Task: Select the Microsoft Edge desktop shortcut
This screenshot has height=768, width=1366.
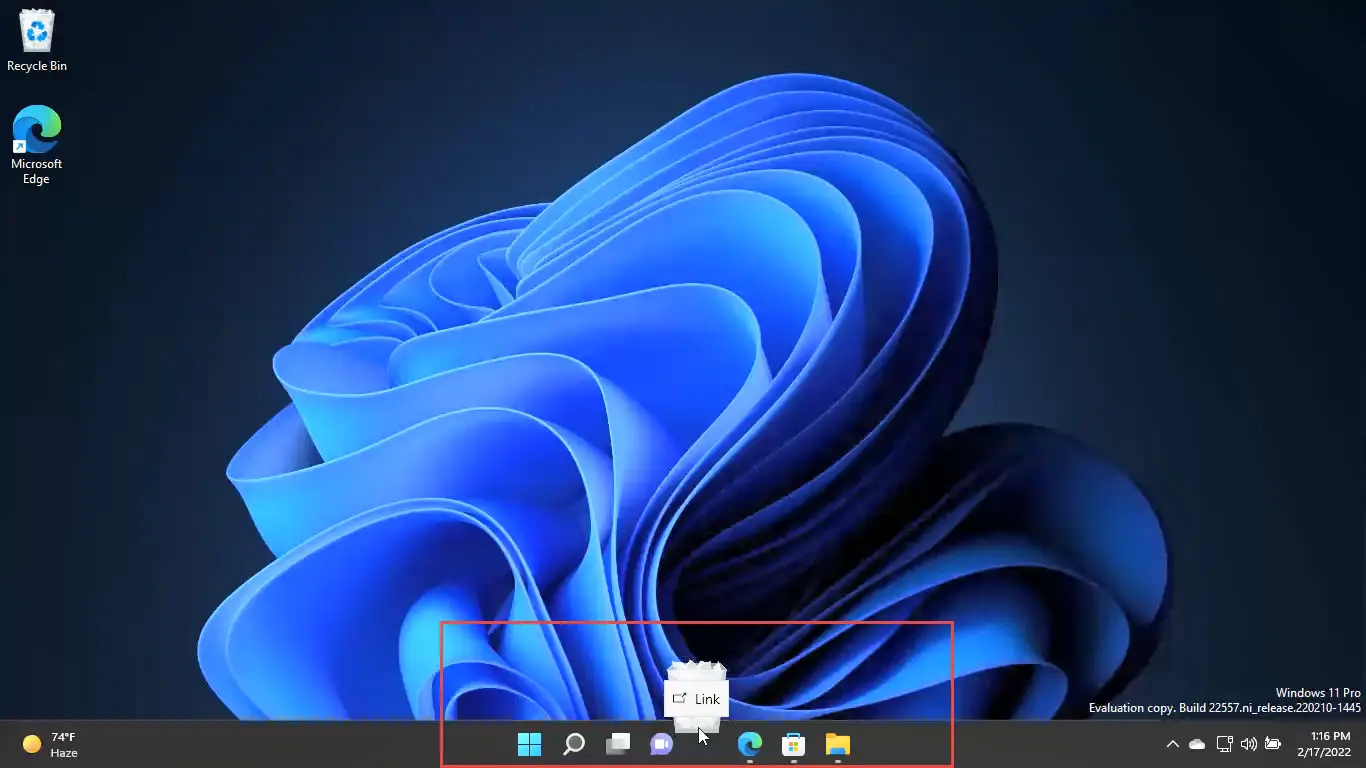Action: (x=37, y=145)
